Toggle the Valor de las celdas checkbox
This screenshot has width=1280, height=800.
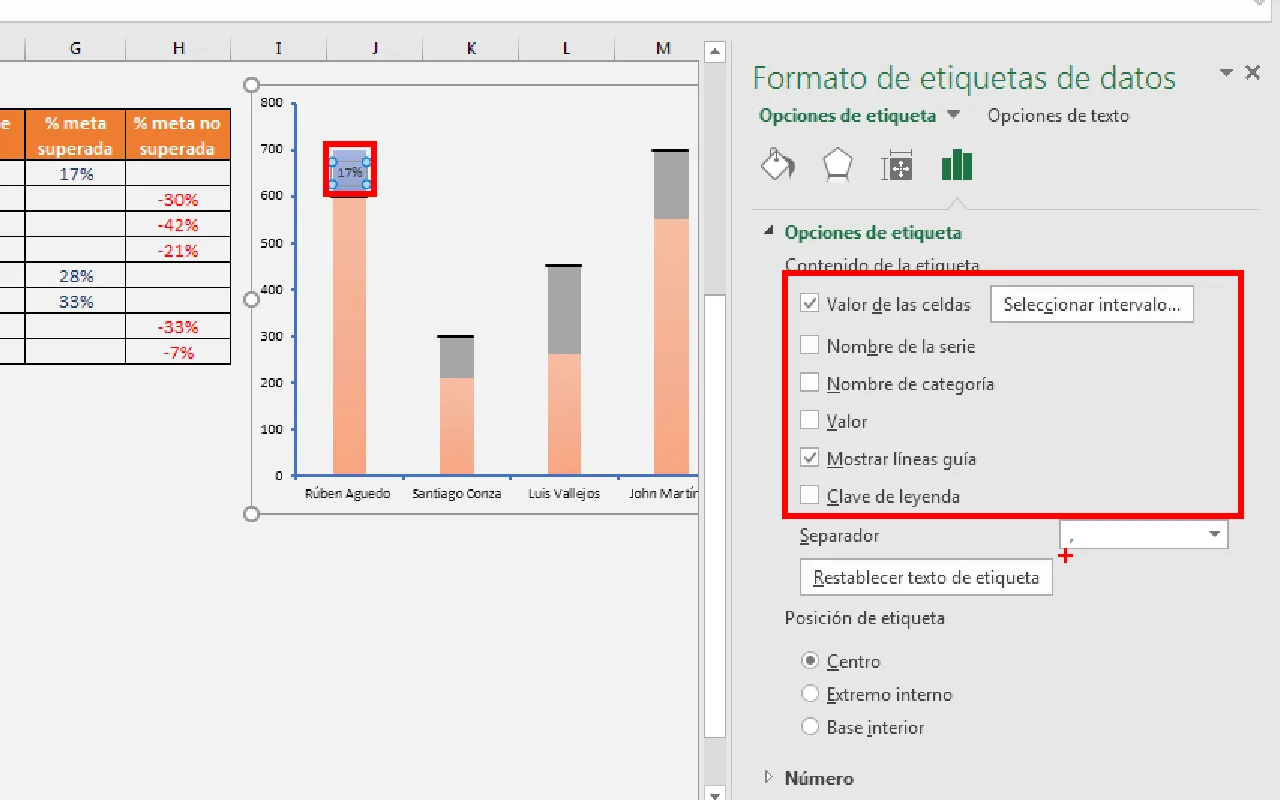[x=810, y=304]
